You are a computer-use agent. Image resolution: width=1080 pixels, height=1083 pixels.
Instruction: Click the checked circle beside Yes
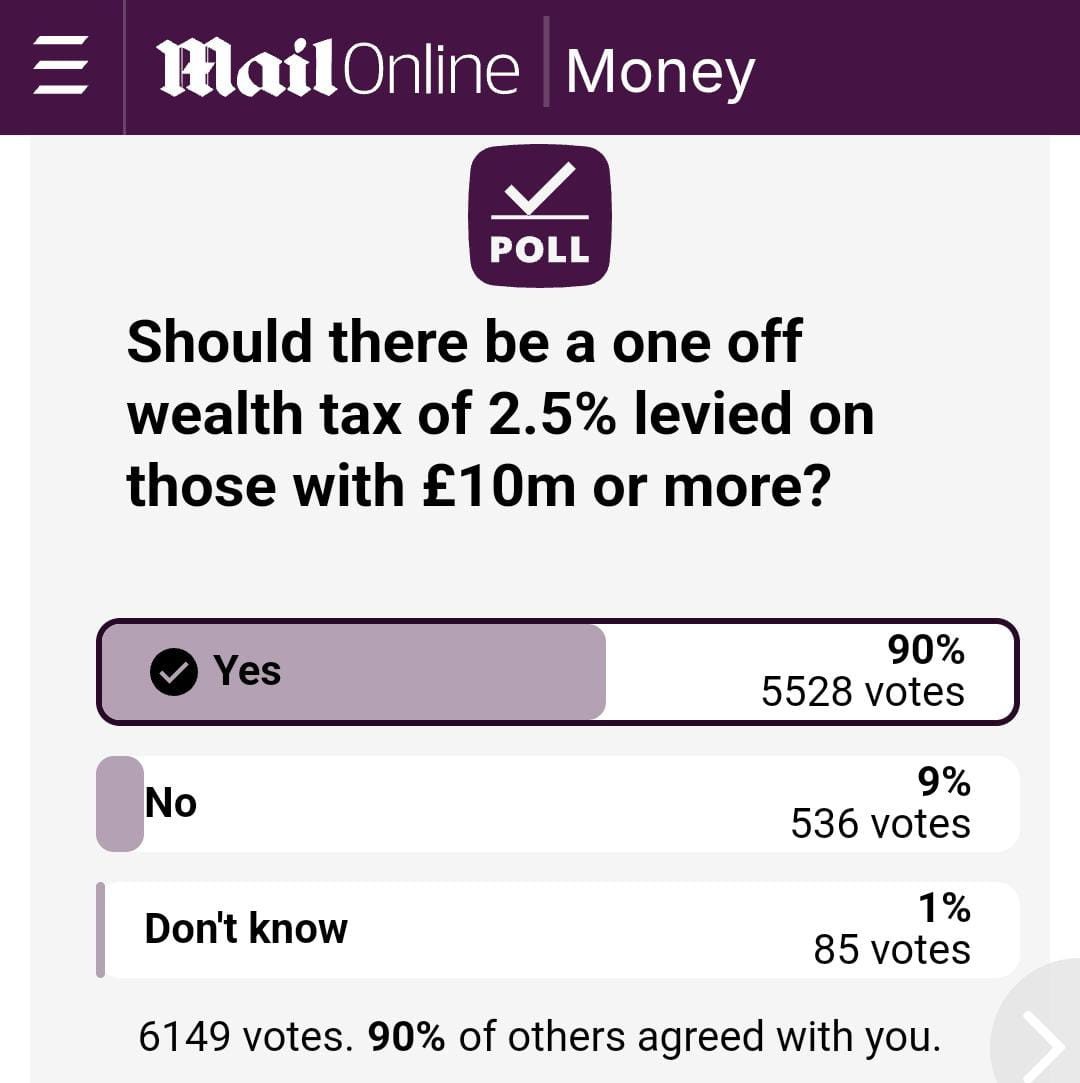(x=174, y=671)
